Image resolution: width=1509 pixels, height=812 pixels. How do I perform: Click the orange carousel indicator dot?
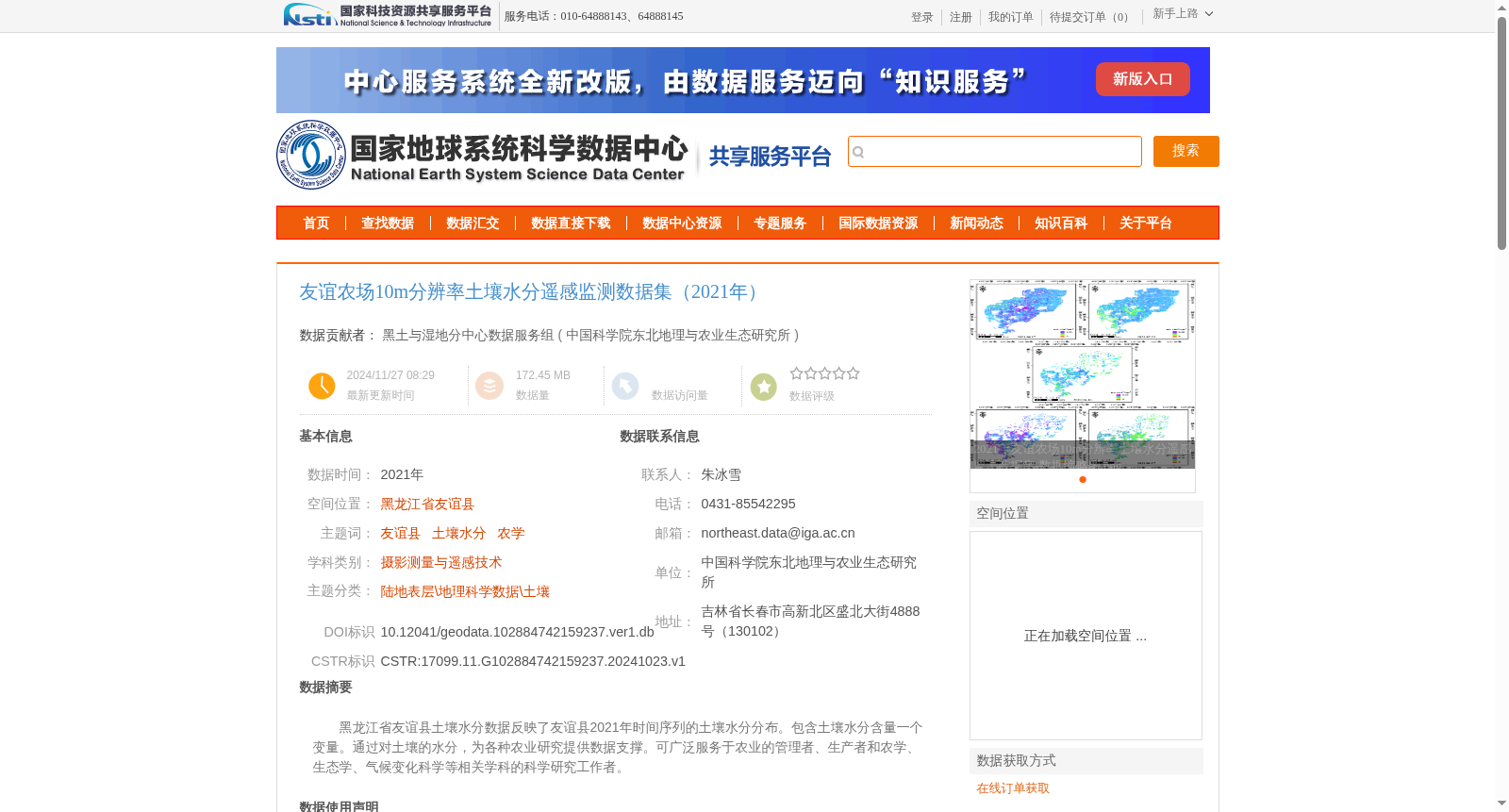(x=1083, y=480)
